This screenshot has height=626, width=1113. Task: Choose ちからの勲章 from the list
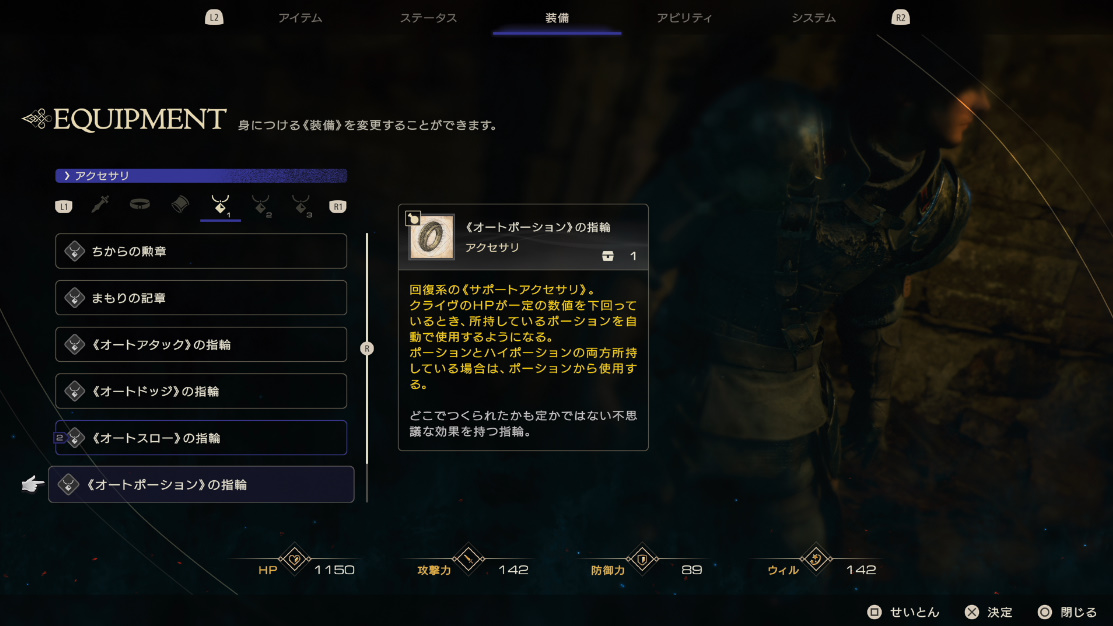pyautogui.click(x=201, y=251)
